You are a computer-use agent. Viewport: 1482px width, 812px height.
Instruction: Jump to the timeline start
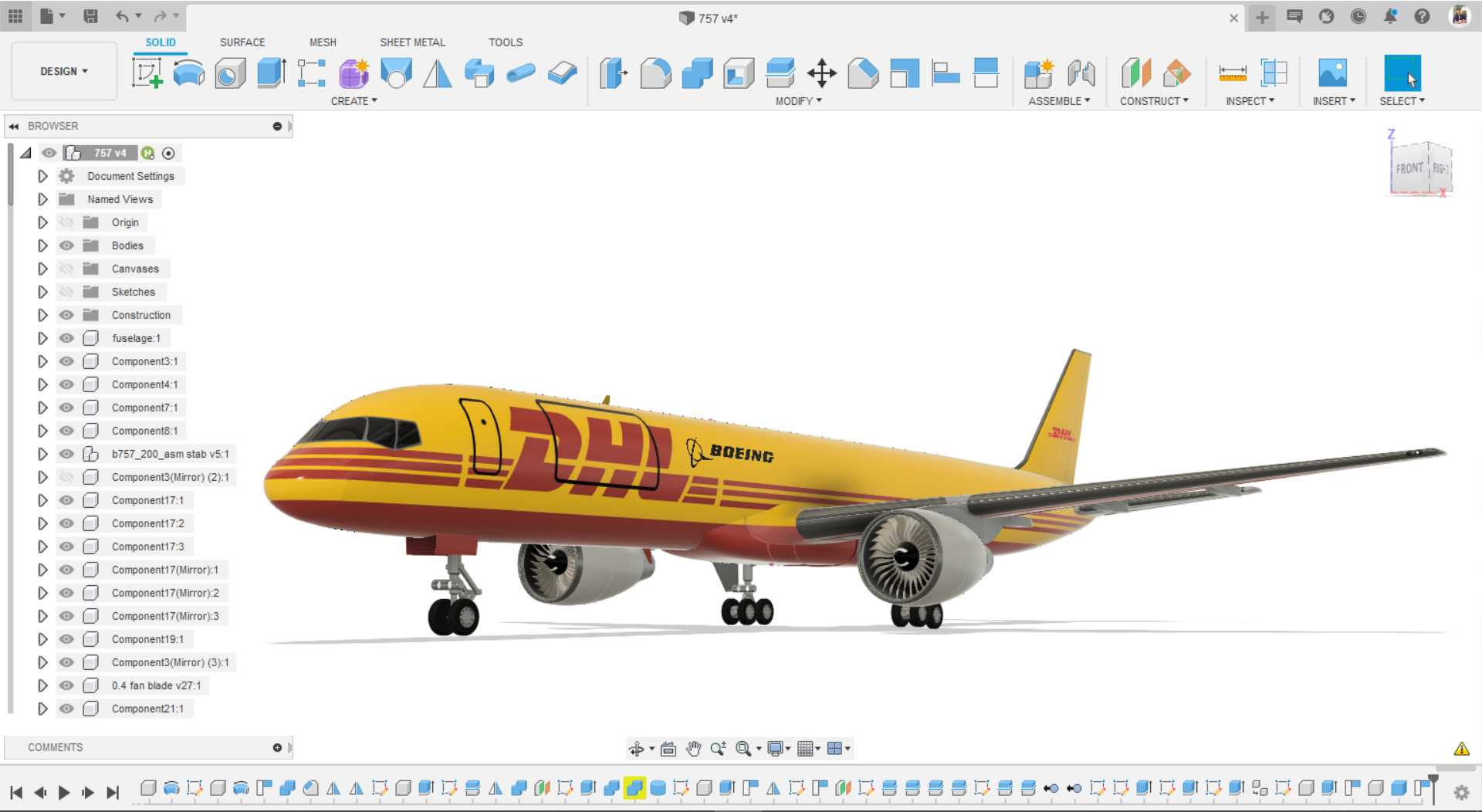pyautogui.click(x=16, y=792)
